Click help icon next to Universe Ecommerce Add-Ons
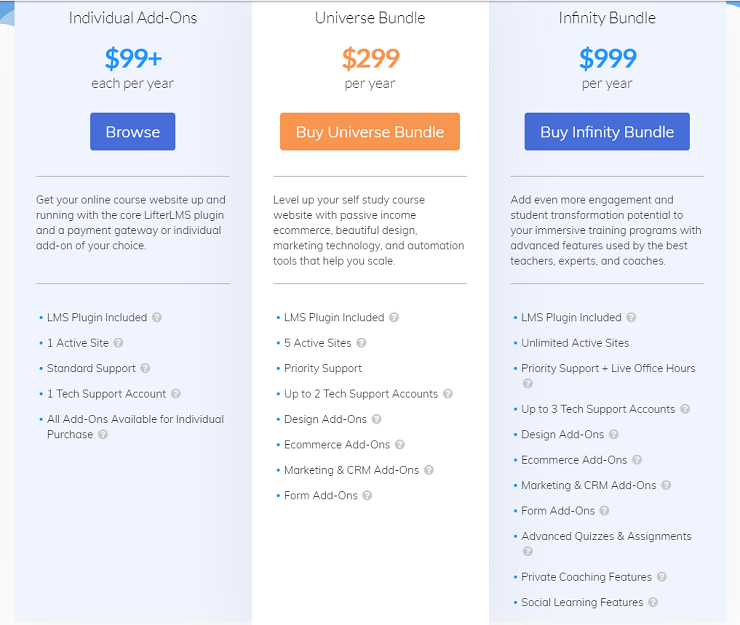This screenshot has width=740, height=625. click(x=400, y=445)
